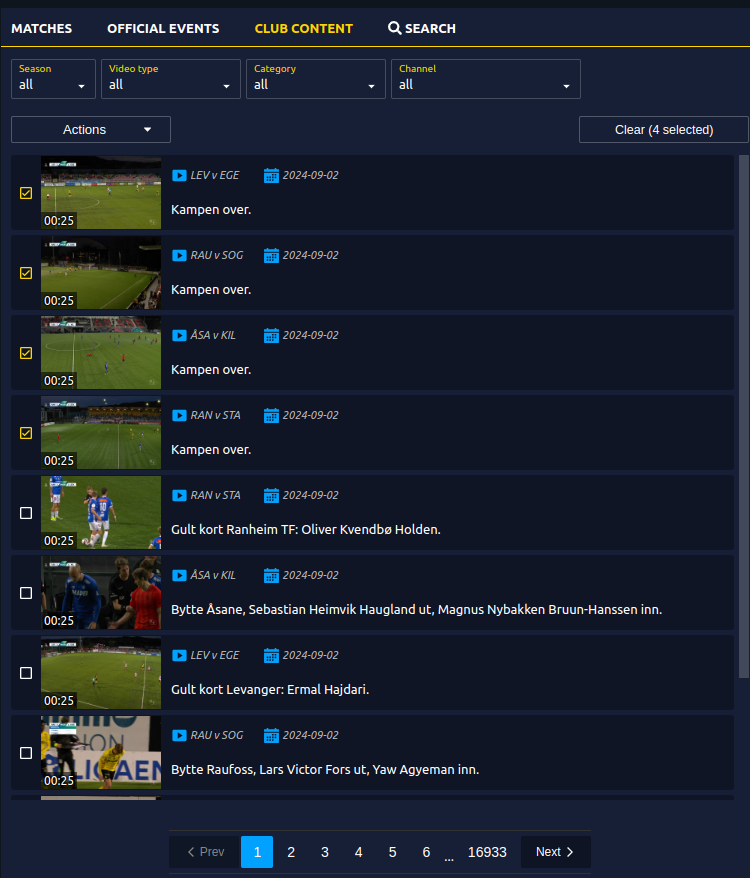The height and width of the screenshot is (878, 750).
Task: Click calendar icon in Bytte Åsane row
Action: coord(271,576)
